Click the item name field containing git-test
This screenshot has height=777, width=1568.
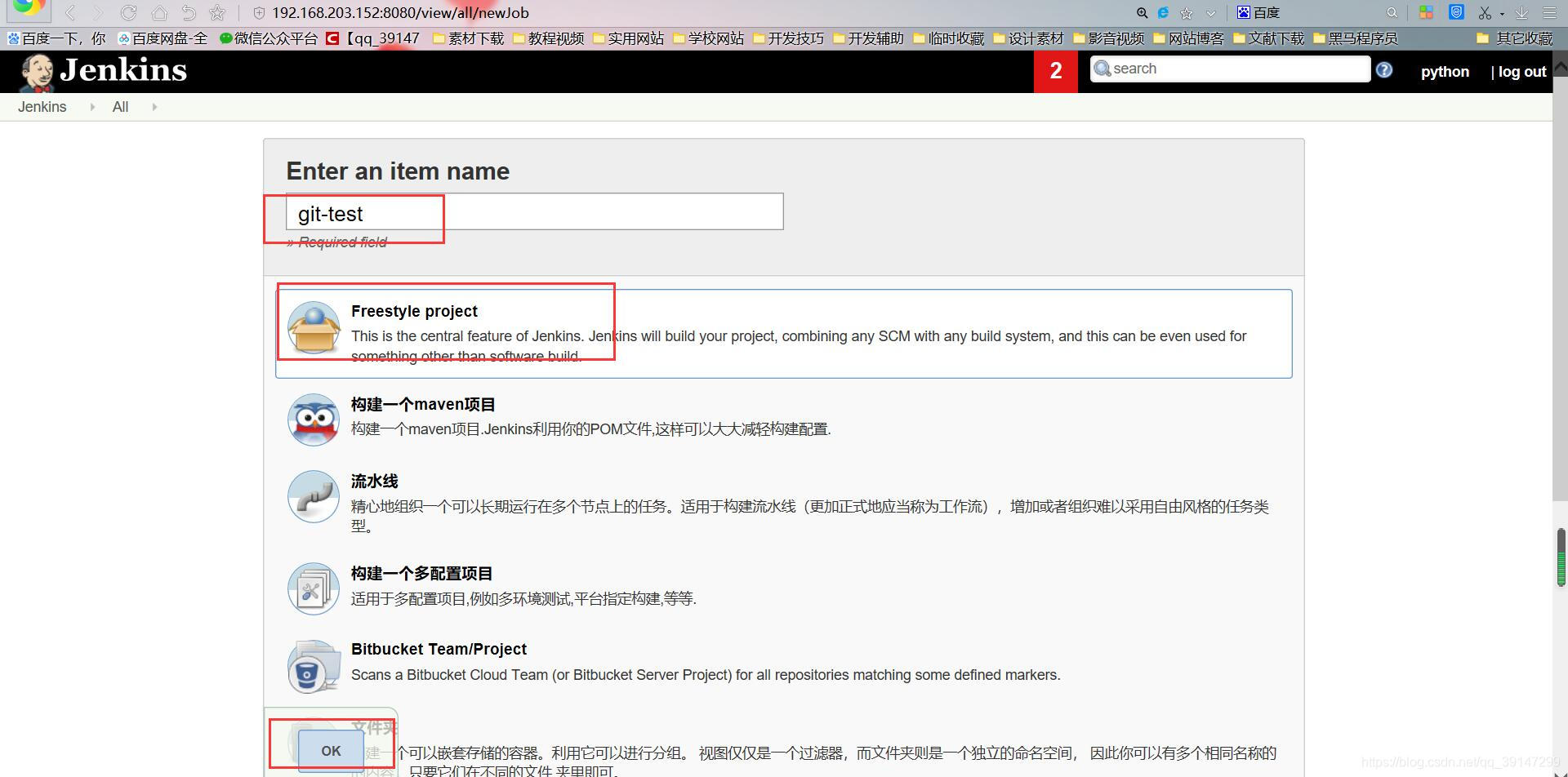[x=535, y=211]
